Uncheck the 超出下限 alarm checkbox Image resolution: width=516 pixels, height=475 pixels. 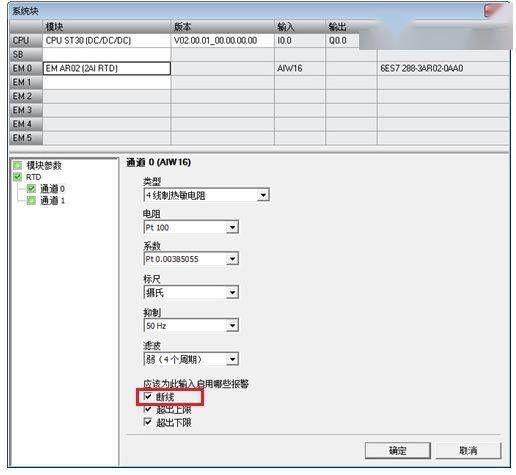pyautogui.click(x=148, y=422)
